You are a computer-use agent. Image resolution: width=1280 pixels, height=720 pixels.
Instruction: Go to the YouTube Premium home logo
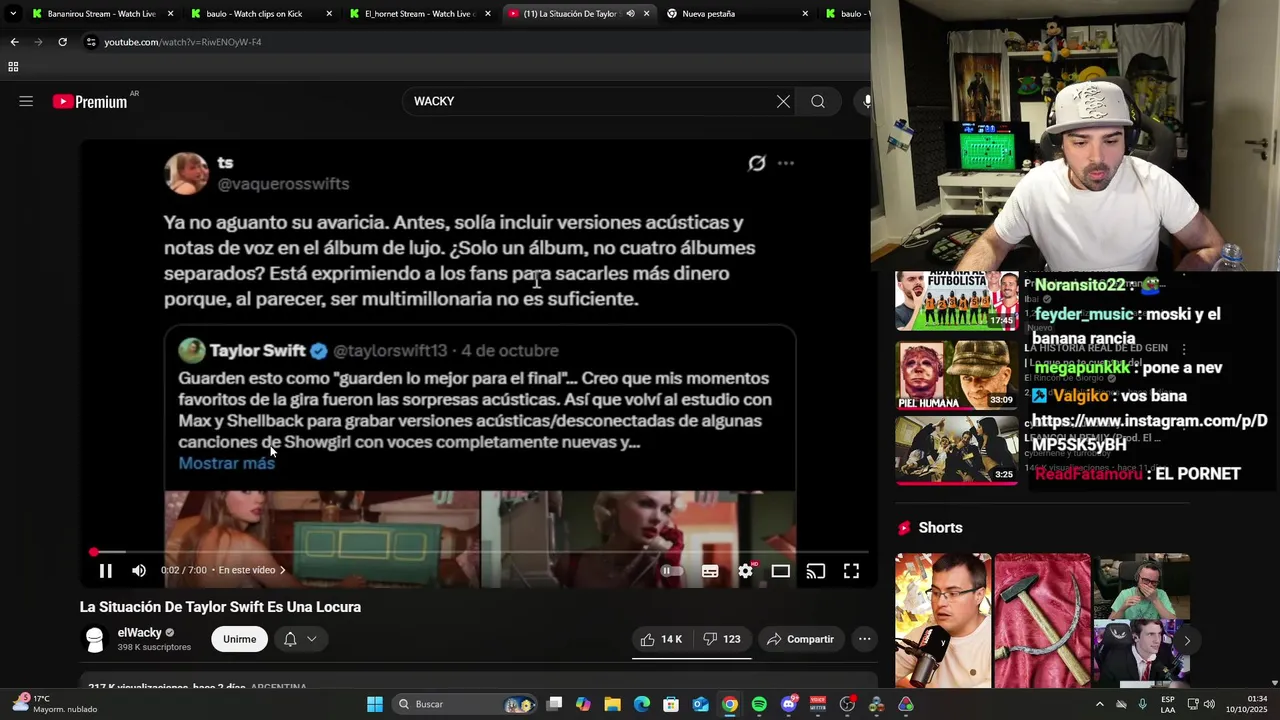point(90,101)
